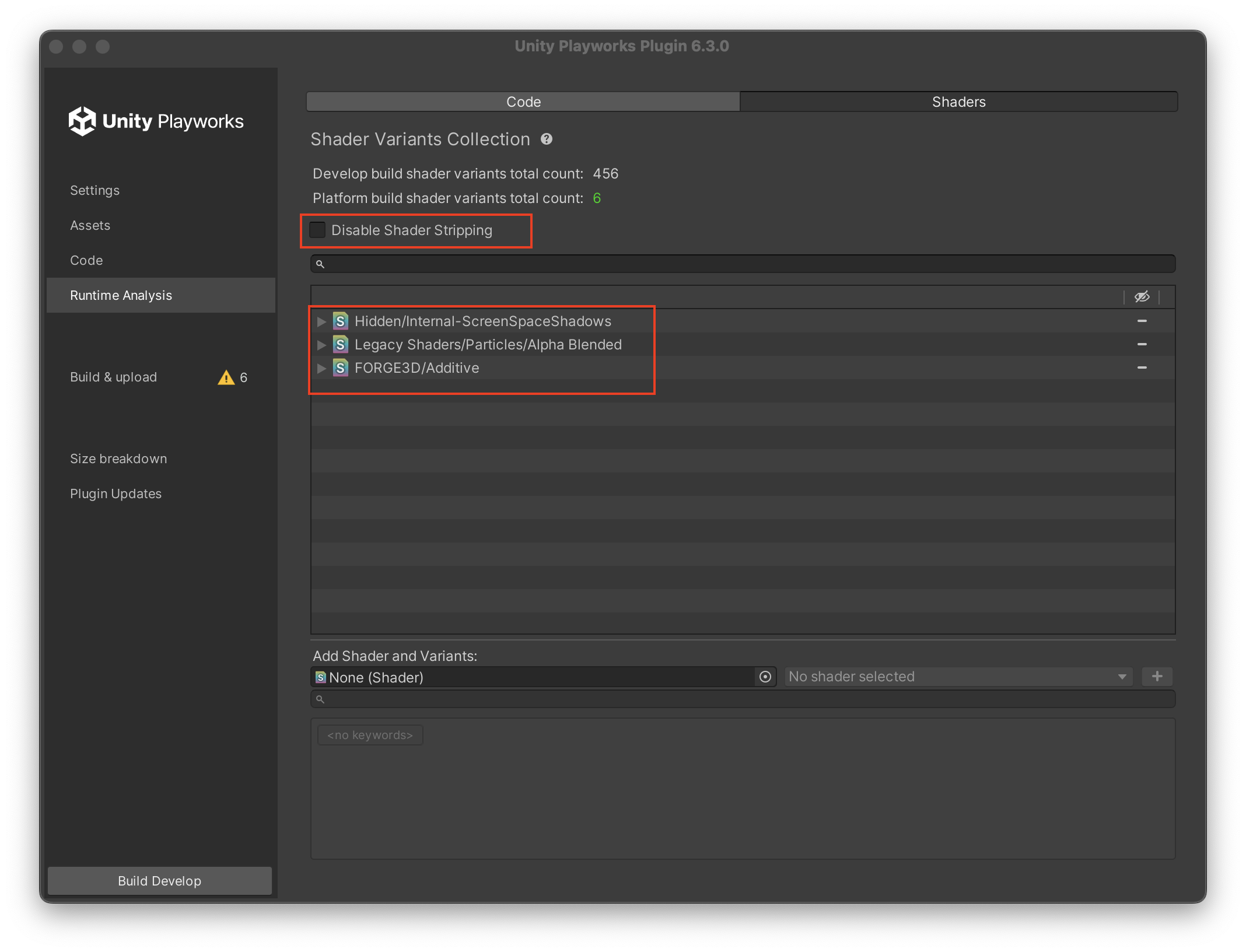
Task: Open the shader object picker circle icon
Action: tap(765, 677)
